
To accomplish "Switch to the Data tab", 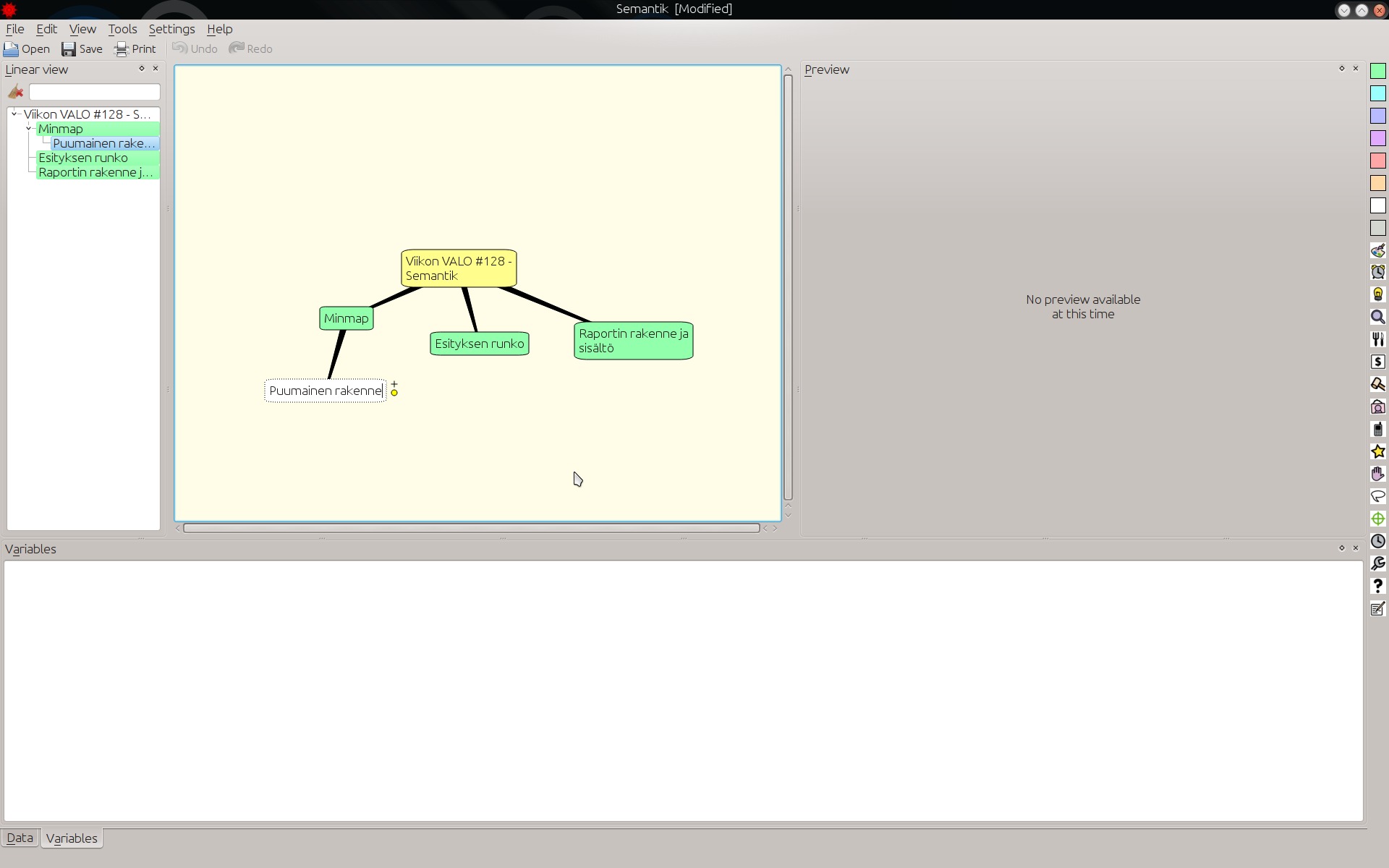I will 20,838.
